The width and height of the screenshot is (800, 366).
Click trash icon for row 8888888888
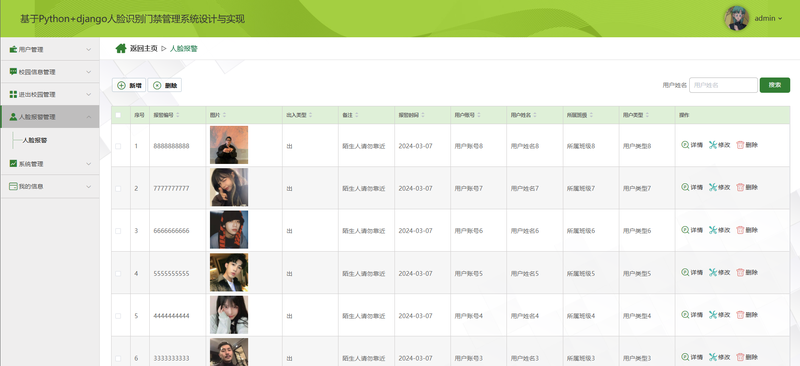tap(740, 145)
